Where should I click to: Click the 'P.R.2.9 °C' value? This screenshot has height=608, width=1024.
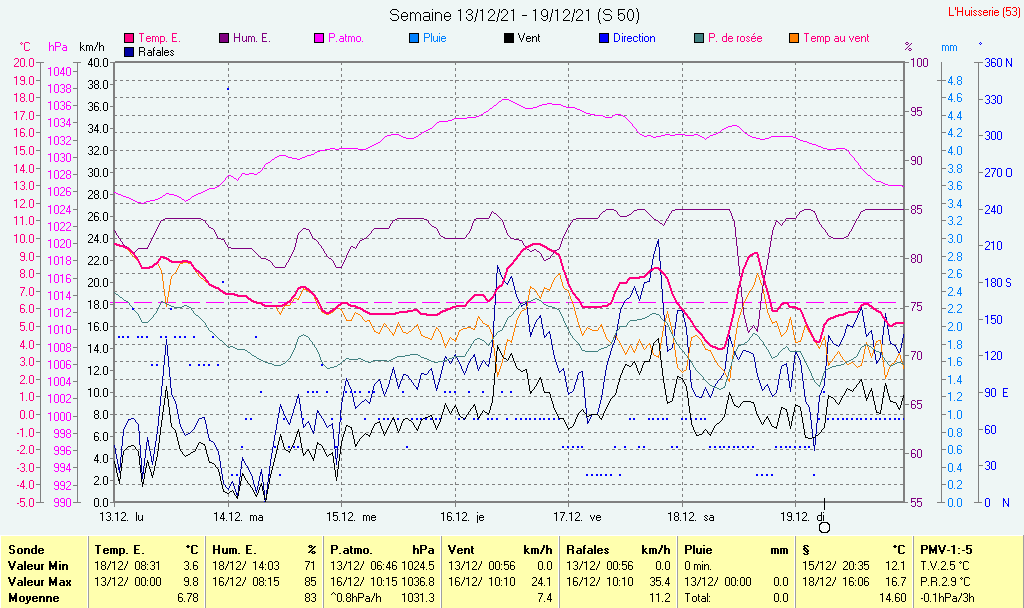[x=946, y=582]
